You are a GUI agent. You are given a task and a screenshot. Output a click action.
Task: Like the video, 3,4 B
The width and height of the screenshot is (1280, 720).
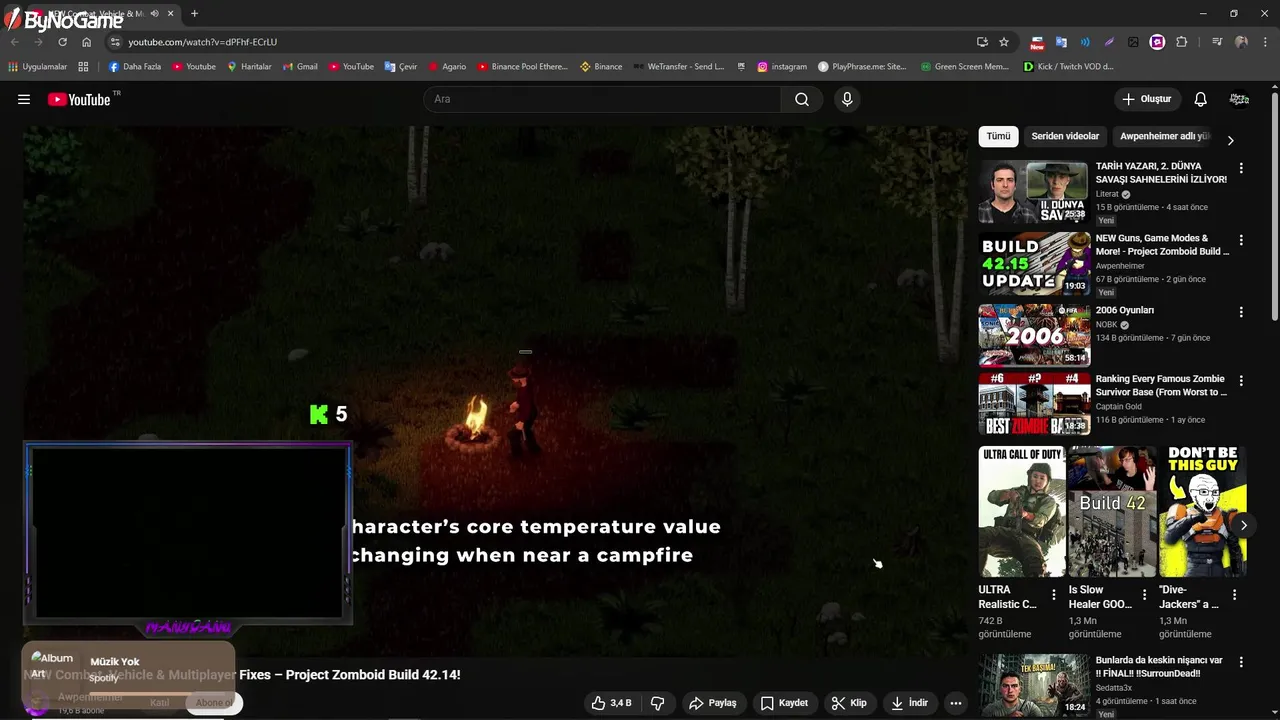coord(610,703)
